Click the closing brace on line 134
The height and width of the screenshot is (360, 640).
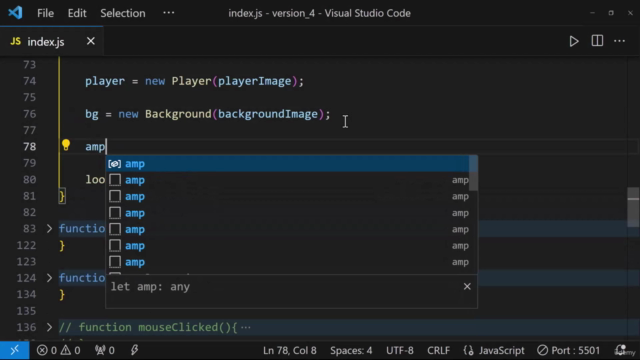pos(62,295)
